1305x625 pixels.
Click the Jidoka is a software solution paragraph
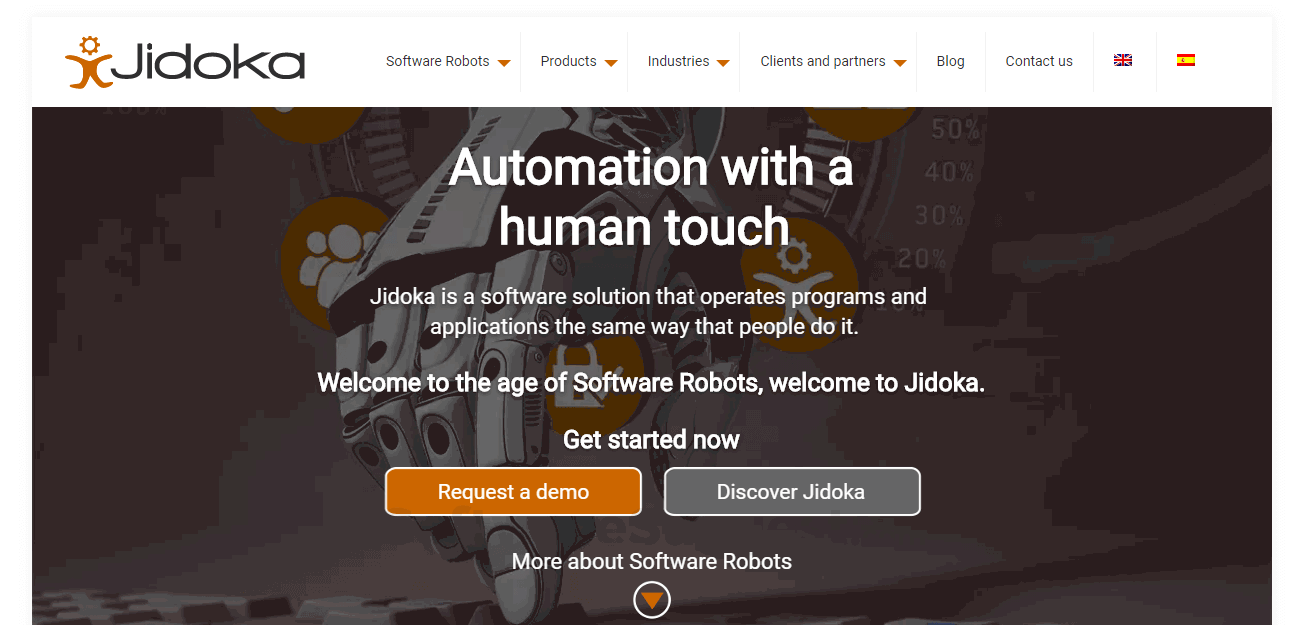pyautogui.click(x=649, y=311)
